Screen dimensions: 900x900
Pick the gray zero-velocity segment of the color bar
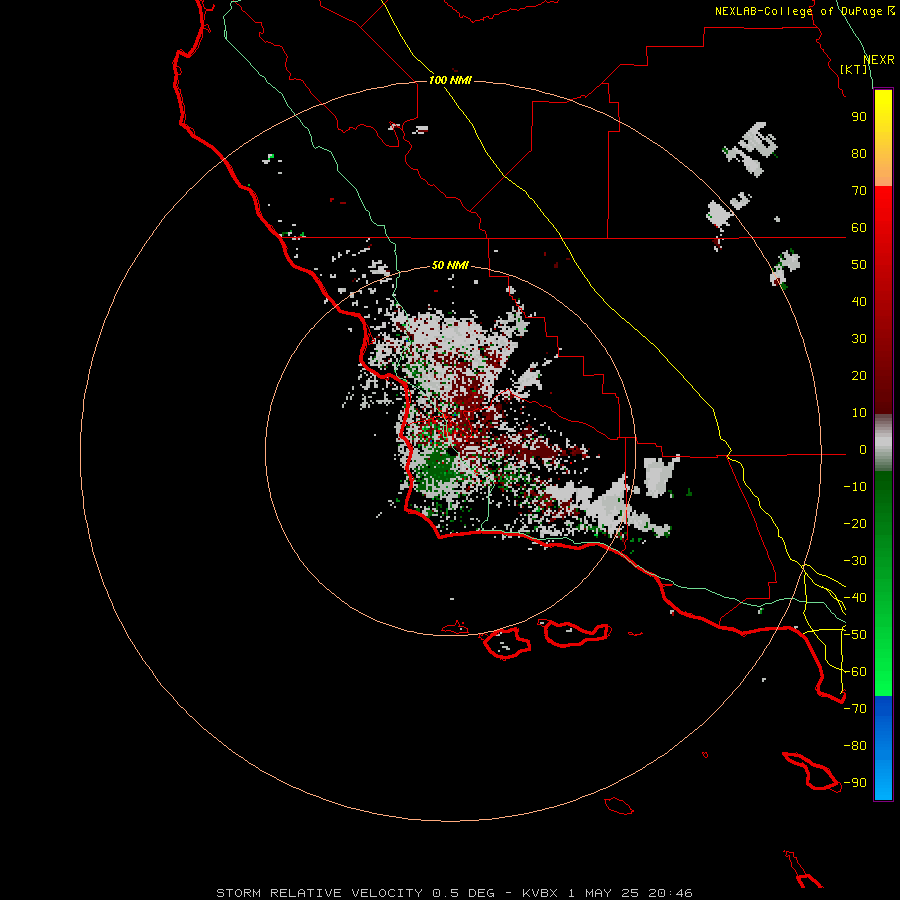coord(883,443)
